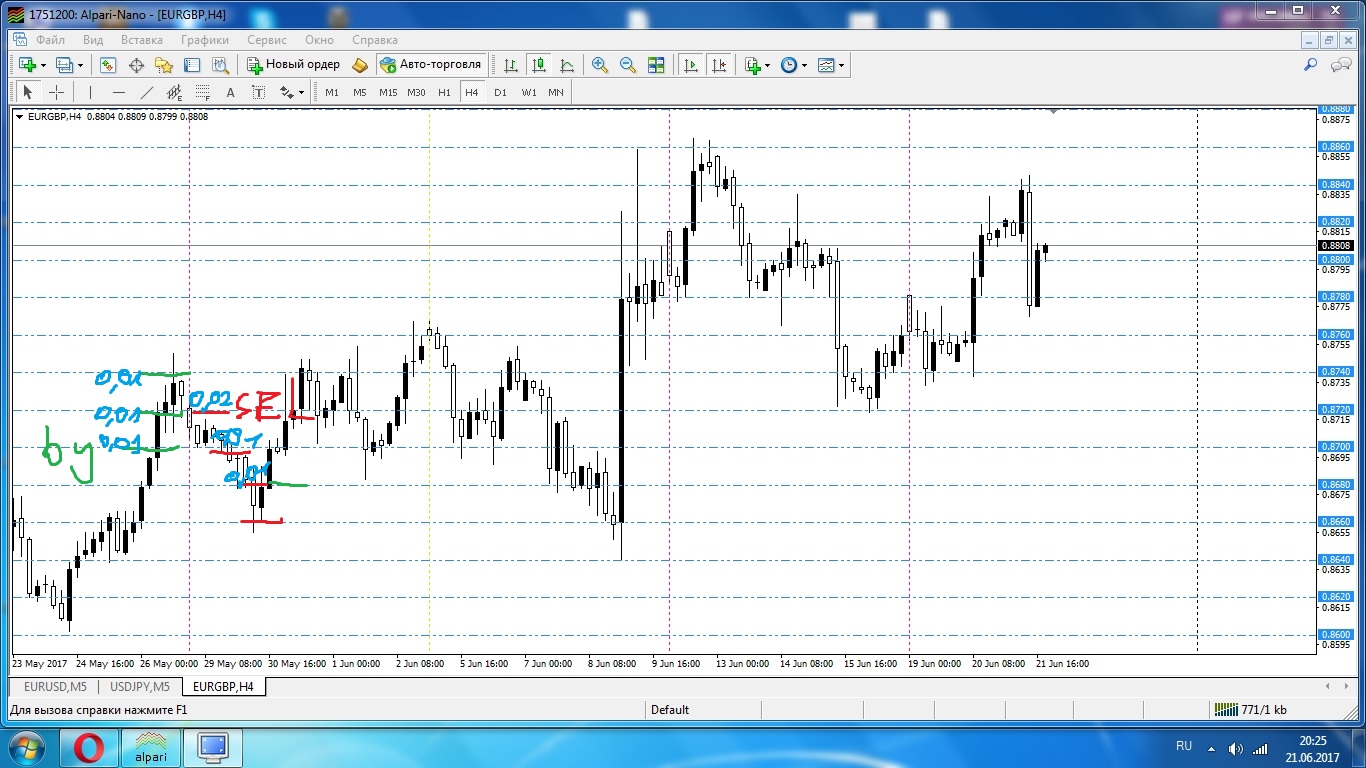Viewport: 1366px width, 768px height.
Task: Zoom in on the chart
Action: (600, 65)
